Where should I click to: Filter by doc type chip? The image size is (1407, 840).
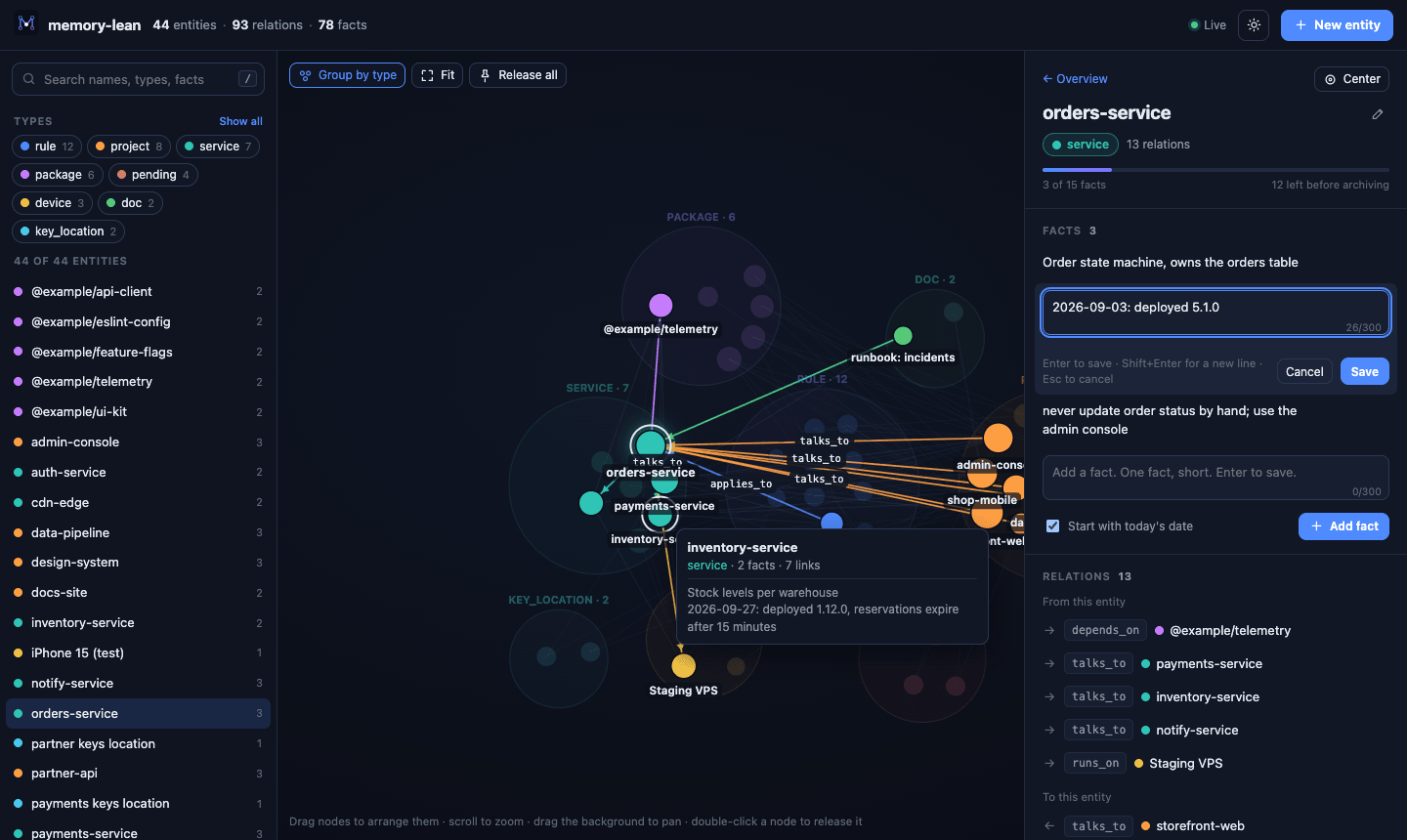coord(130,203)
